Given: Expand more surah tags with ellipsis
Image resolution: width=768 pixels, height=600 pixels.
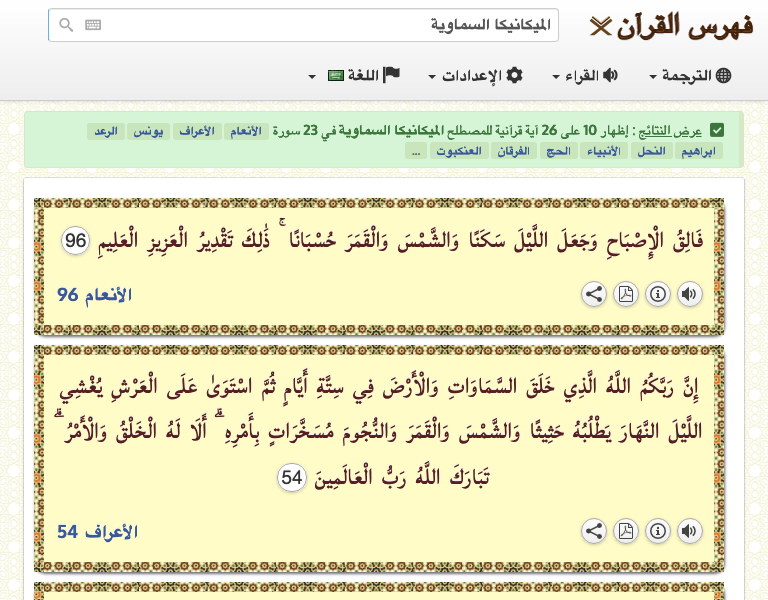Looking at the screenshot, I should [x=415, y=152].
